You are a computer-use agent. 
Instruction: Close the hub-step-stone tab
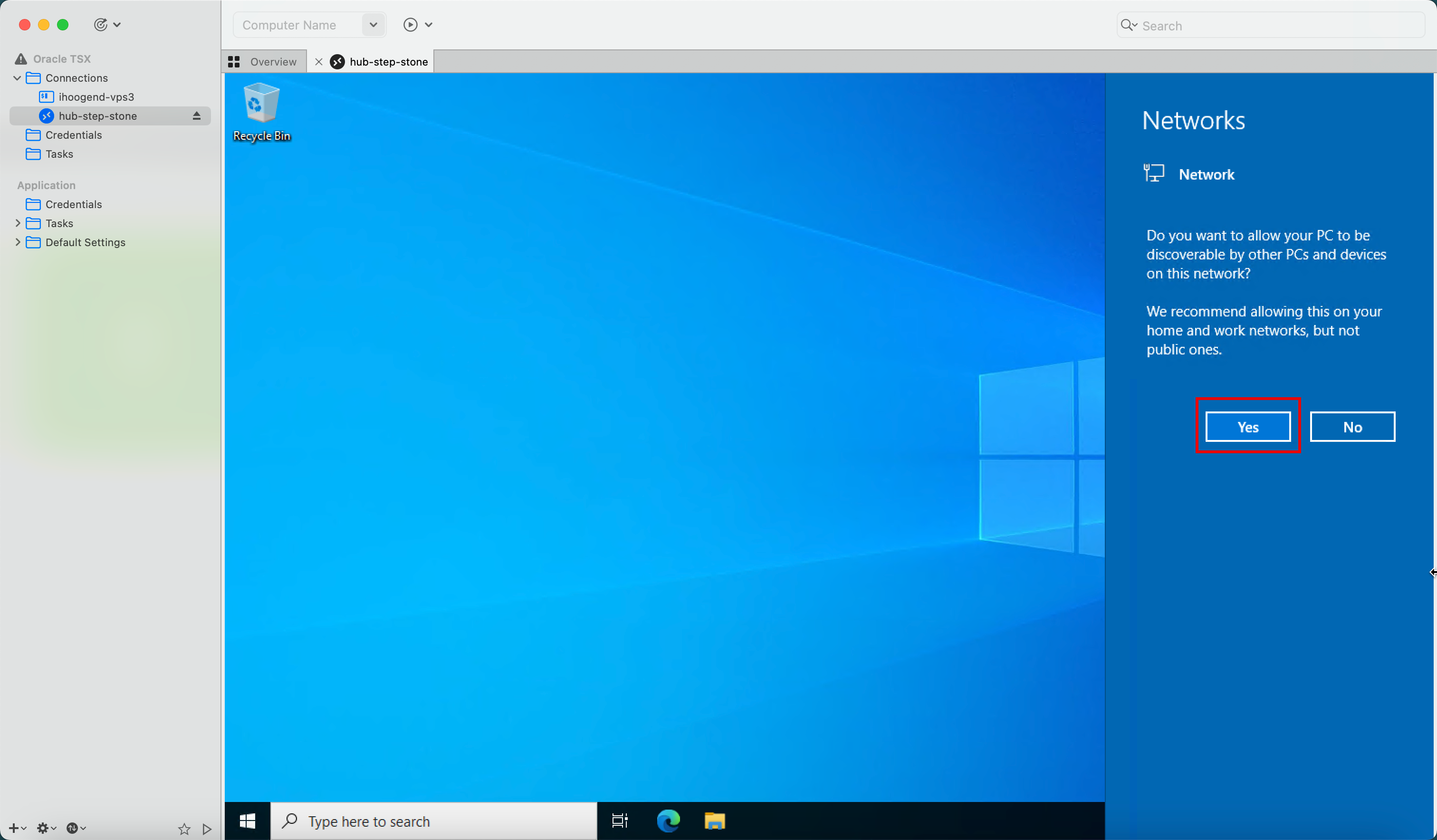(319, 62)
